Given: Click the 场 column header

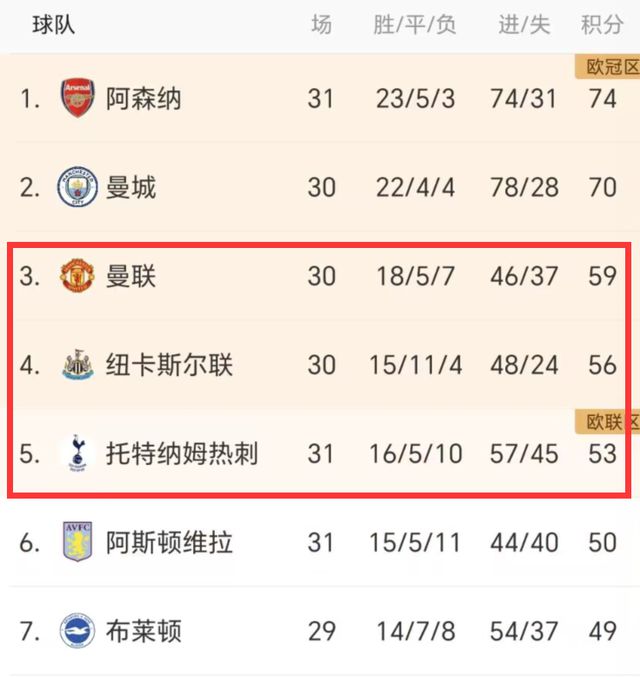Looking at the screenshot, I should pos(321,25).
